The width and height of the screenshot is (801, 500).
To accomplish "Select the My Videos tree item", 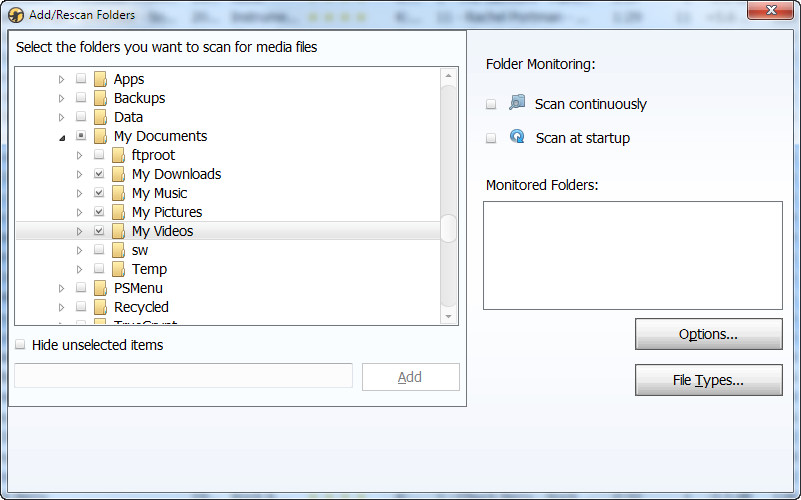I will click(162, 231).
